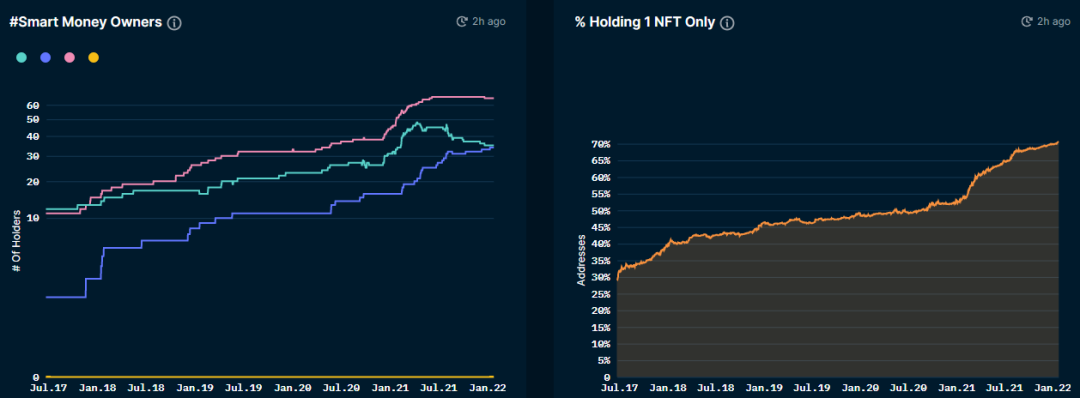
Task: Click refresh clock icon on Smart Money chart
Action: (x=462, y=21)
